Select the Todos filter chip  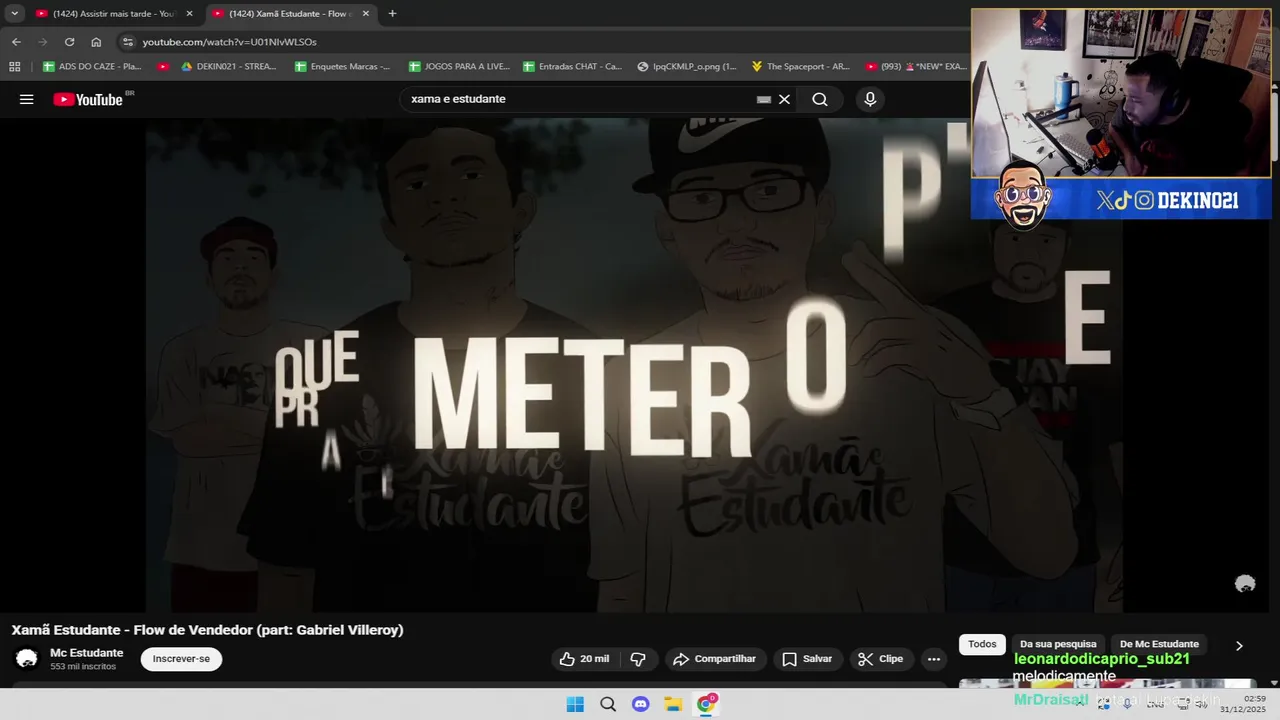click(x=982, y=644)
